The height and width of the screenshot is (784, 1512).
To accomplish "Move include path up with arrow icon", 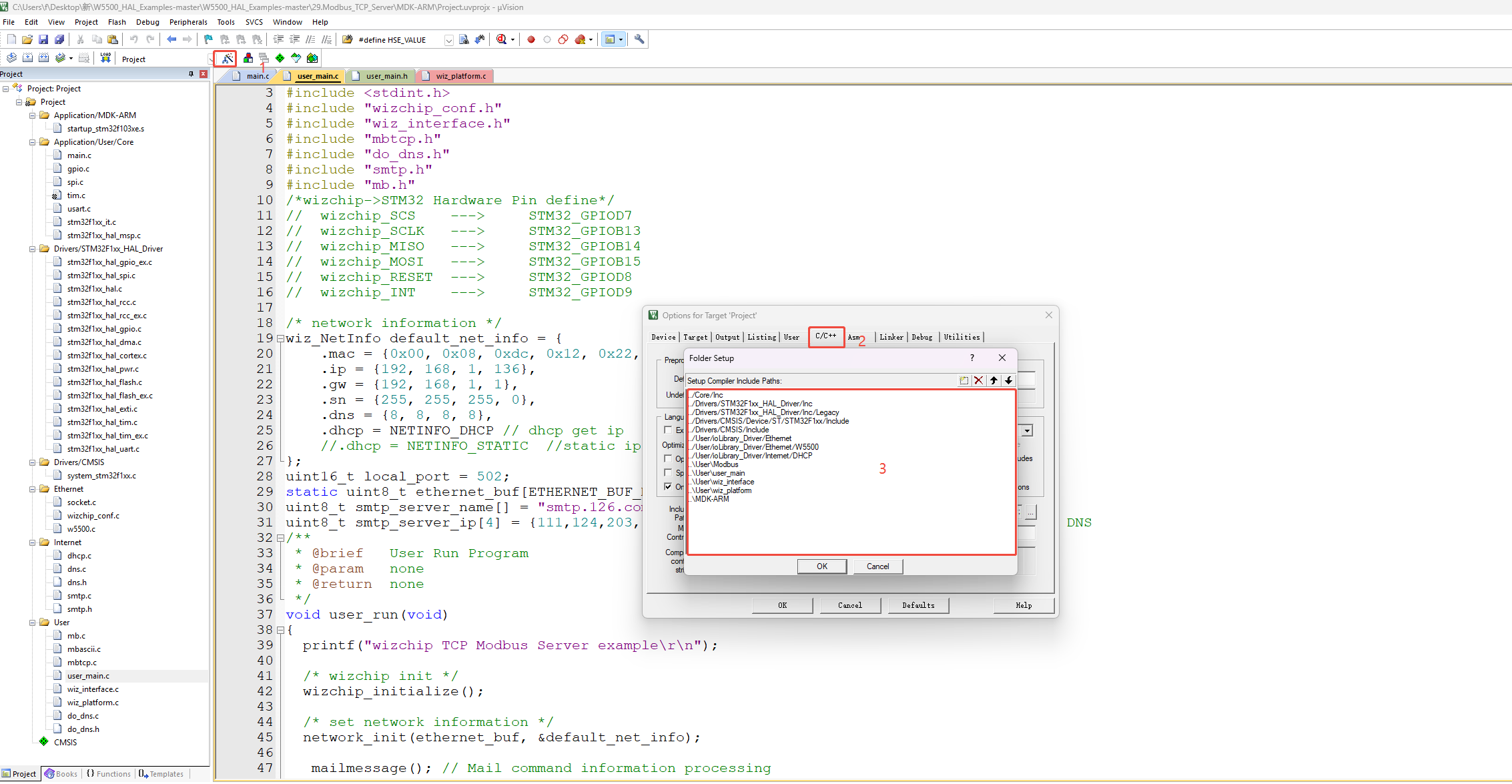I will coord(994,380).
